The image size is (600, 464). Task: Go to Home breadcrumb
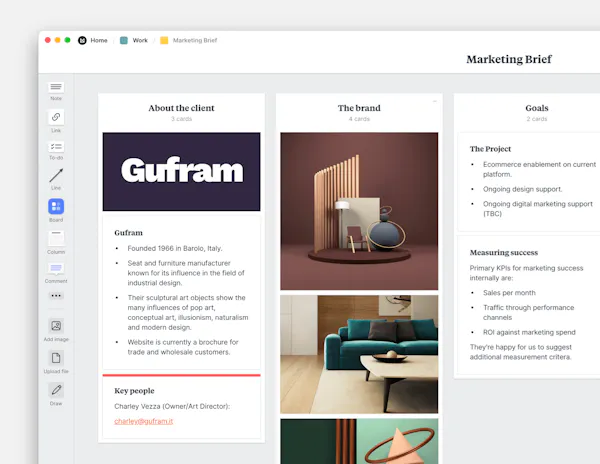(x=99, y=40)
